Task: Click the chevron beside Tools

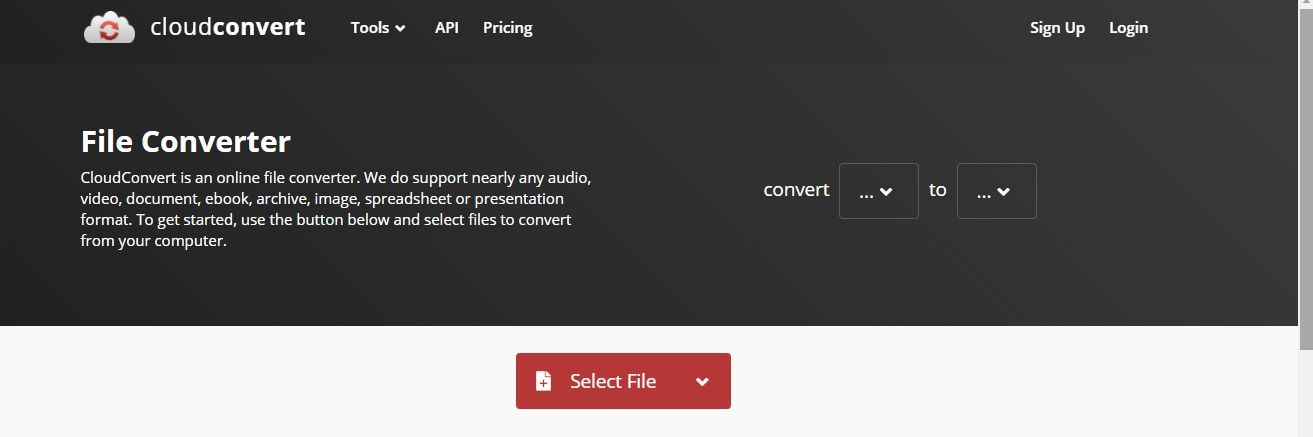Action: (x=400, y=29)
